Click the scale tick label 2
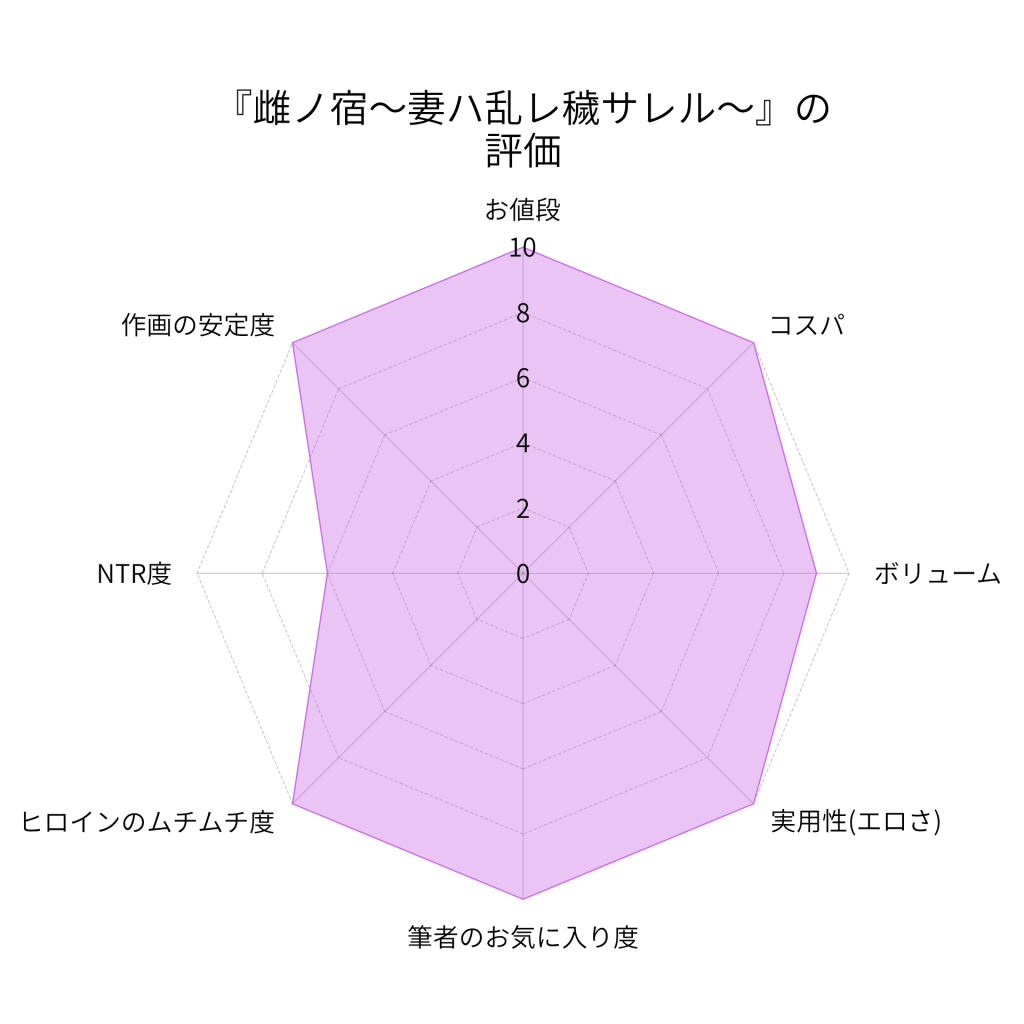This screenshot has height=1024, width=1024. coord(522,509)
